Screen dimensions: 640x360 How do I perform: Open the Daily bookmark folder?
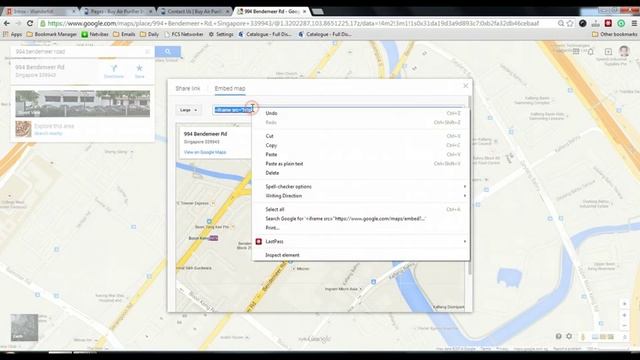tap(149, 34)
